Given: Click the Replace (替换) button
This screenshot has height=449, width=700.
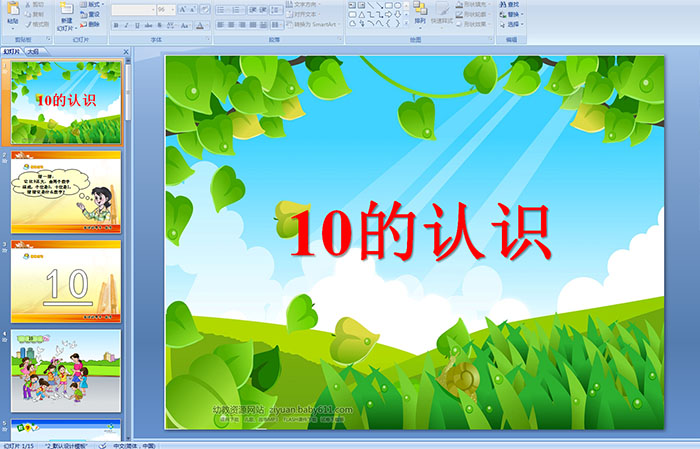Looking at the screenshot, I should click(513, 15).
